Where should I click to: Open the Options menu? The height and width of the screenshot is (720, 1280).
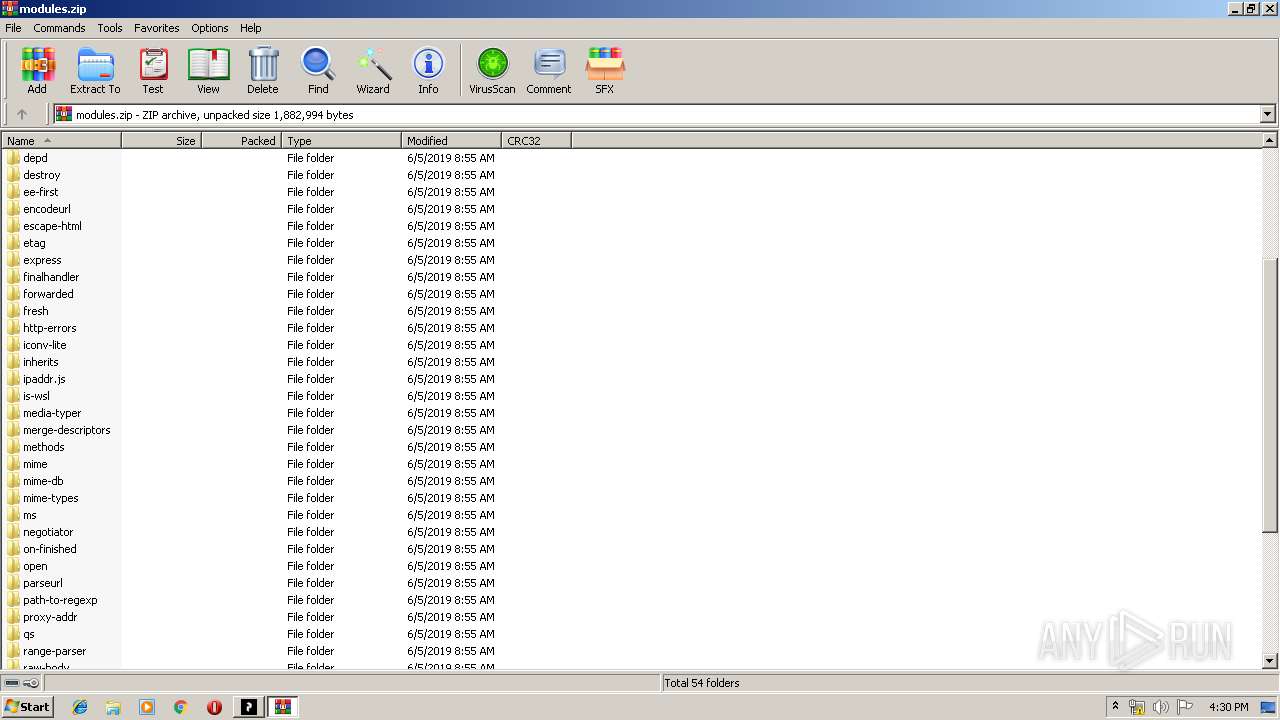210,28
